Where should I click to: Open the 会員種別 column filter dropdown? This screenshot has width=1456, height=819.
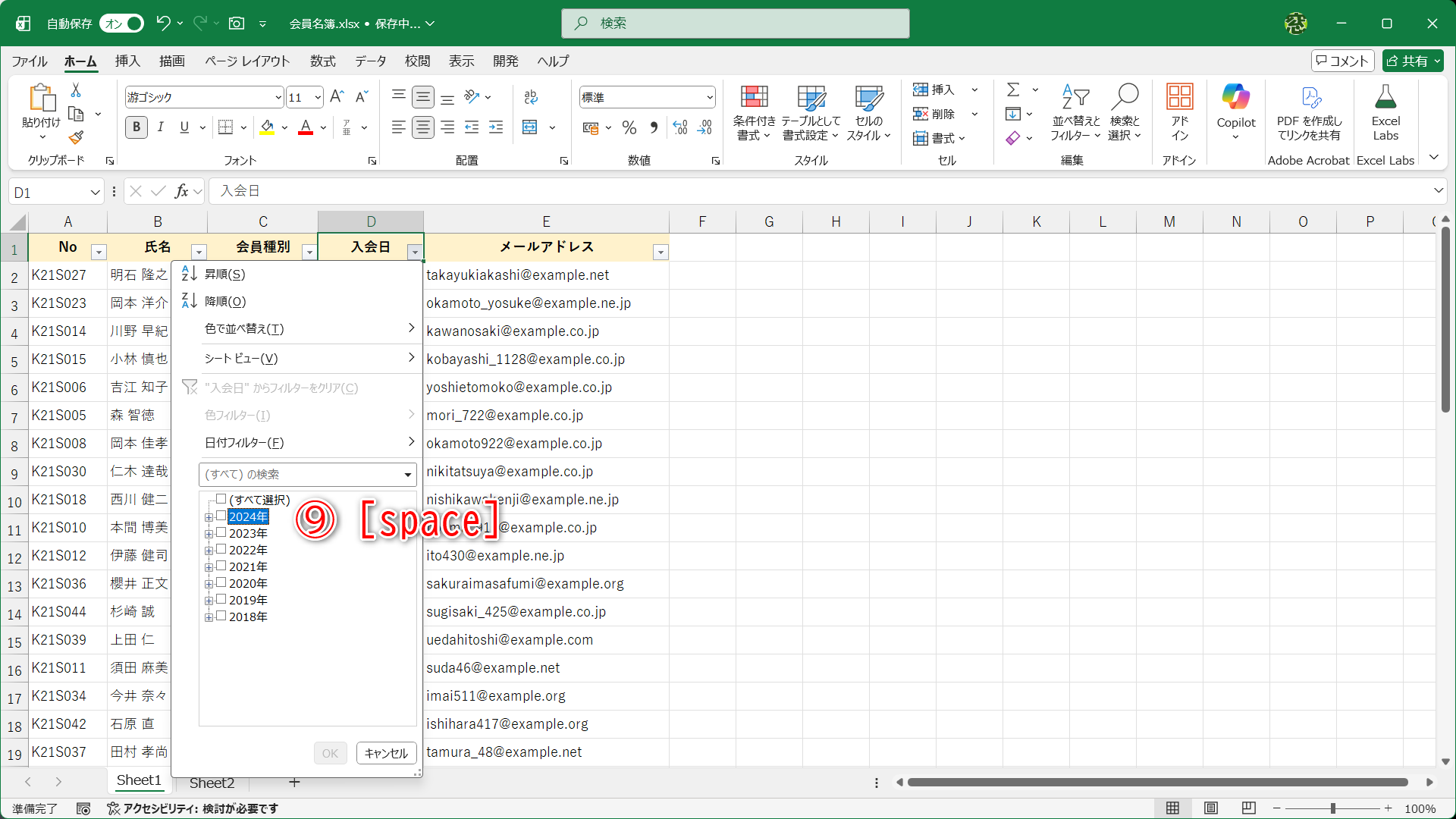click(309, 252)
